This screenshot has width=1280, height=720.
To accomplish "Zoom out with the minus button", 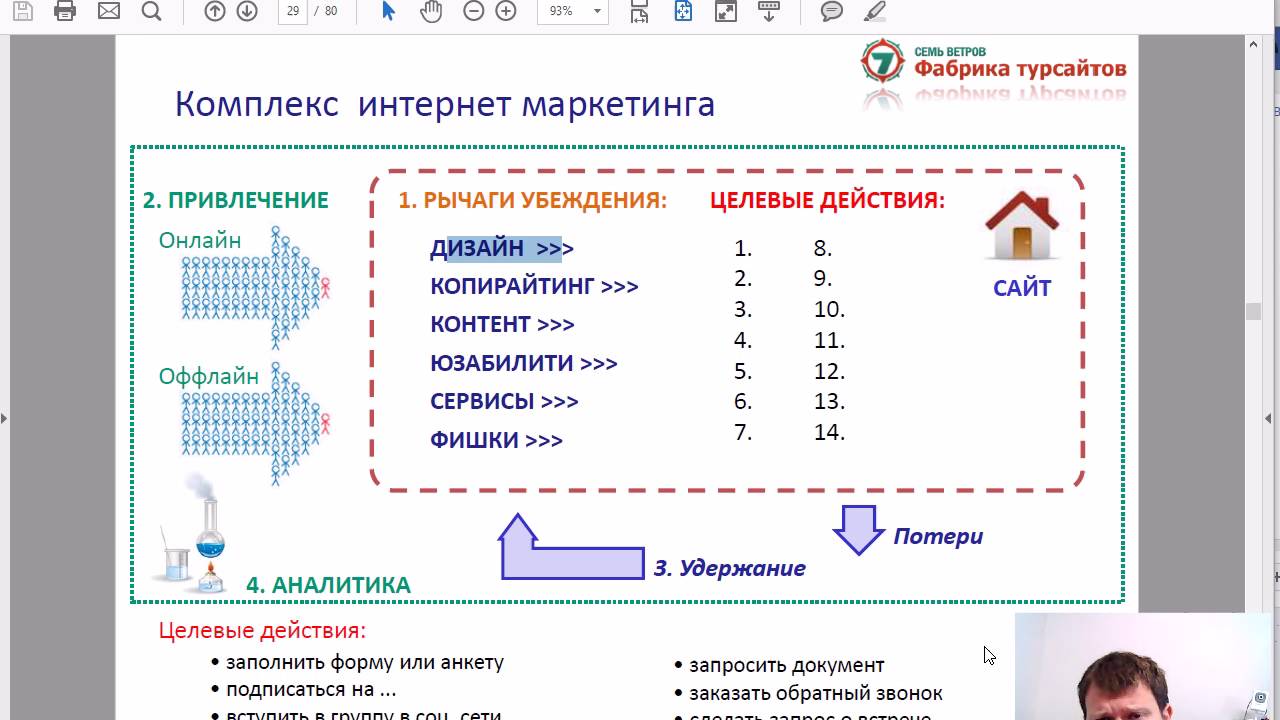I will pyautogui.click(x=474, y=11).
